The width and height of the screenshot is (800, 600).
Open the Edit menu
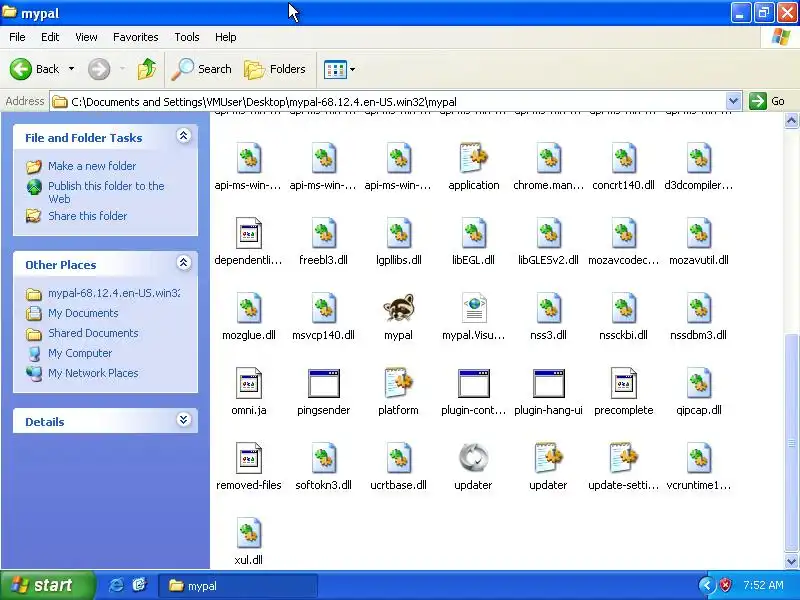pyautogui.click(x=50, y=37)
